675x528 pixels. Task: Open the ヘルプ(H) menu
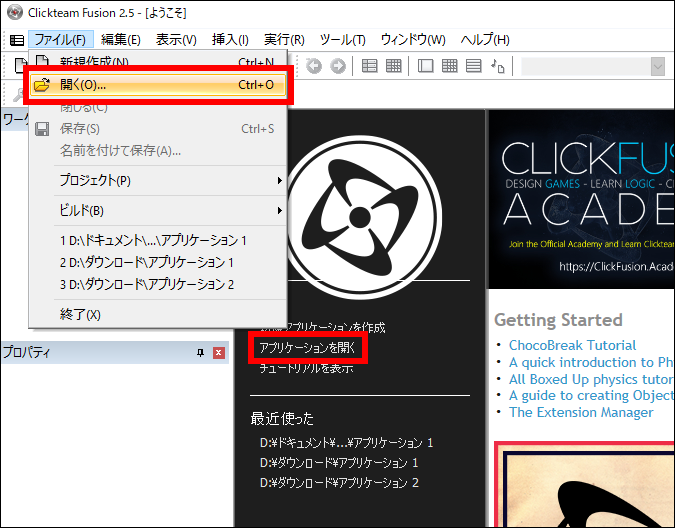tap(485, 40)
